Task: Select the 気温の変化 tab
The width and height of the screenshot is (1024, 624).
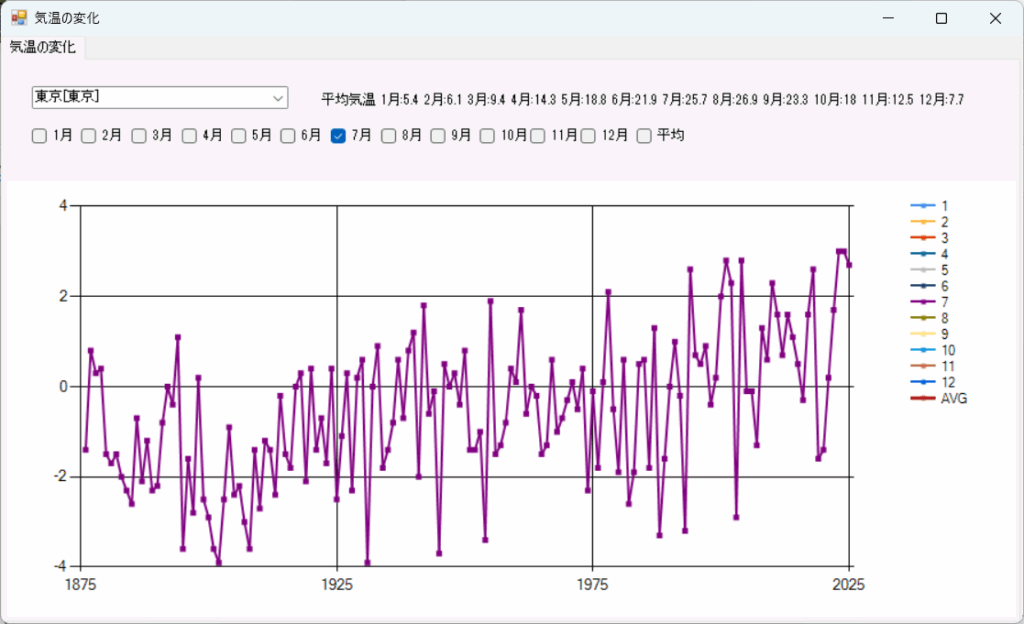Action: (43, 48)
